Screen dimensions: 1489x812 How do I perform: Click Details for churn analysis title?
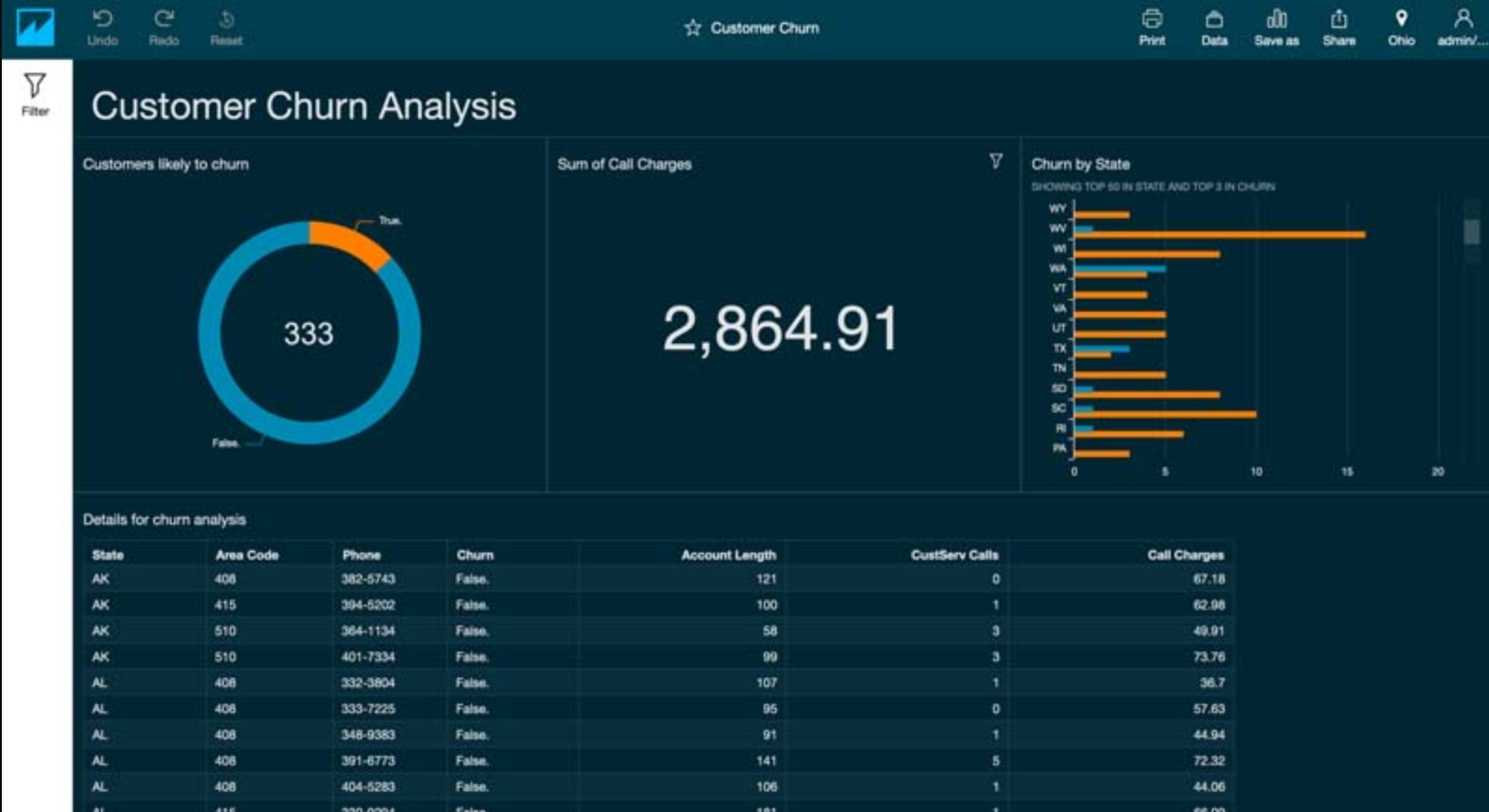click(x=164, y=520)
